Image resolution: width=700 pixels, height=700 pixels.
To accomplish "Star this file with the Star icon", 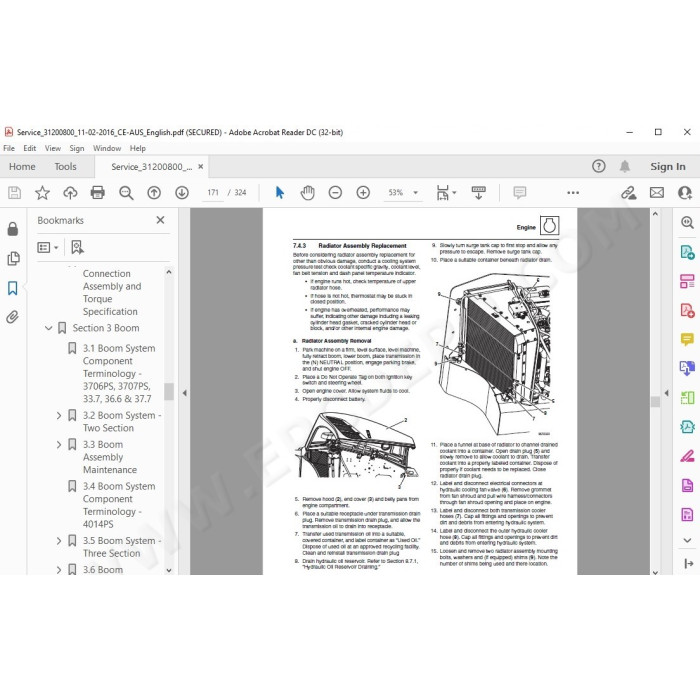I will pyautogui.click(x=42, y=193).
